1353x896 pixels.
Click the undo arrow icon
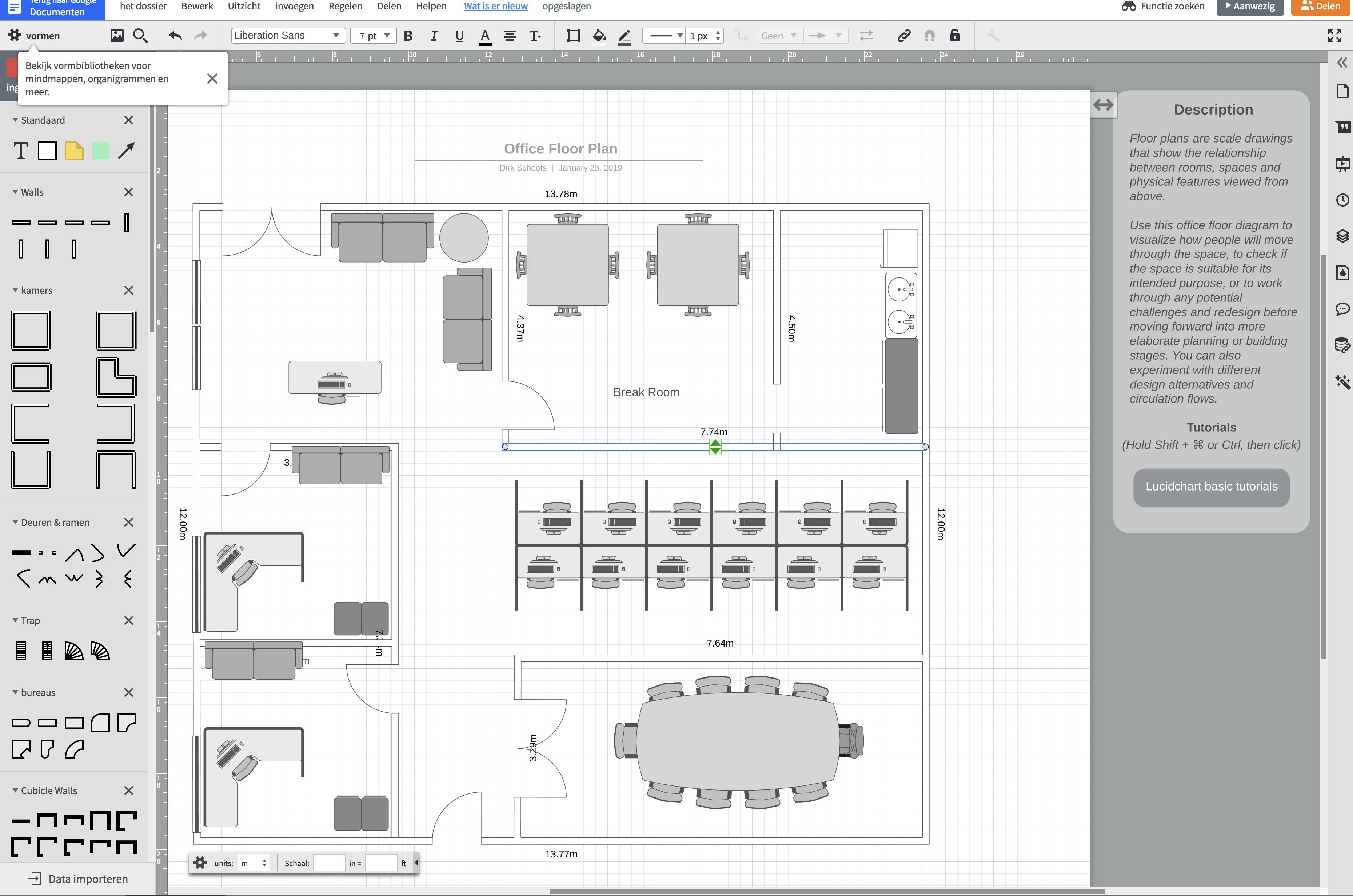[x=175, y=35]
